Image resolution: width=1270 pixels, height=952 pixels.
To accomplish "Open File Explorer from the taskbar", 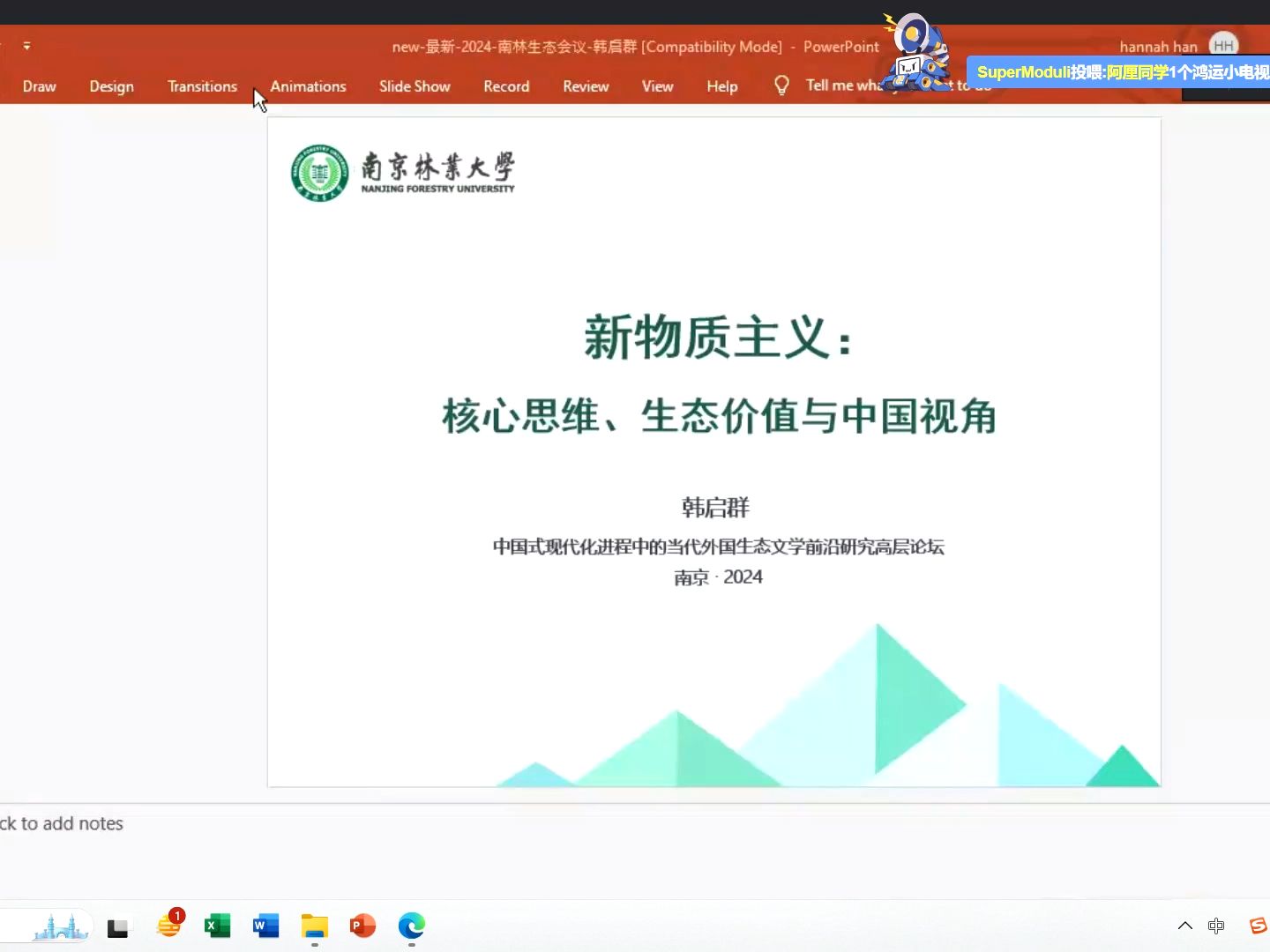I will [x=315, y=926].
